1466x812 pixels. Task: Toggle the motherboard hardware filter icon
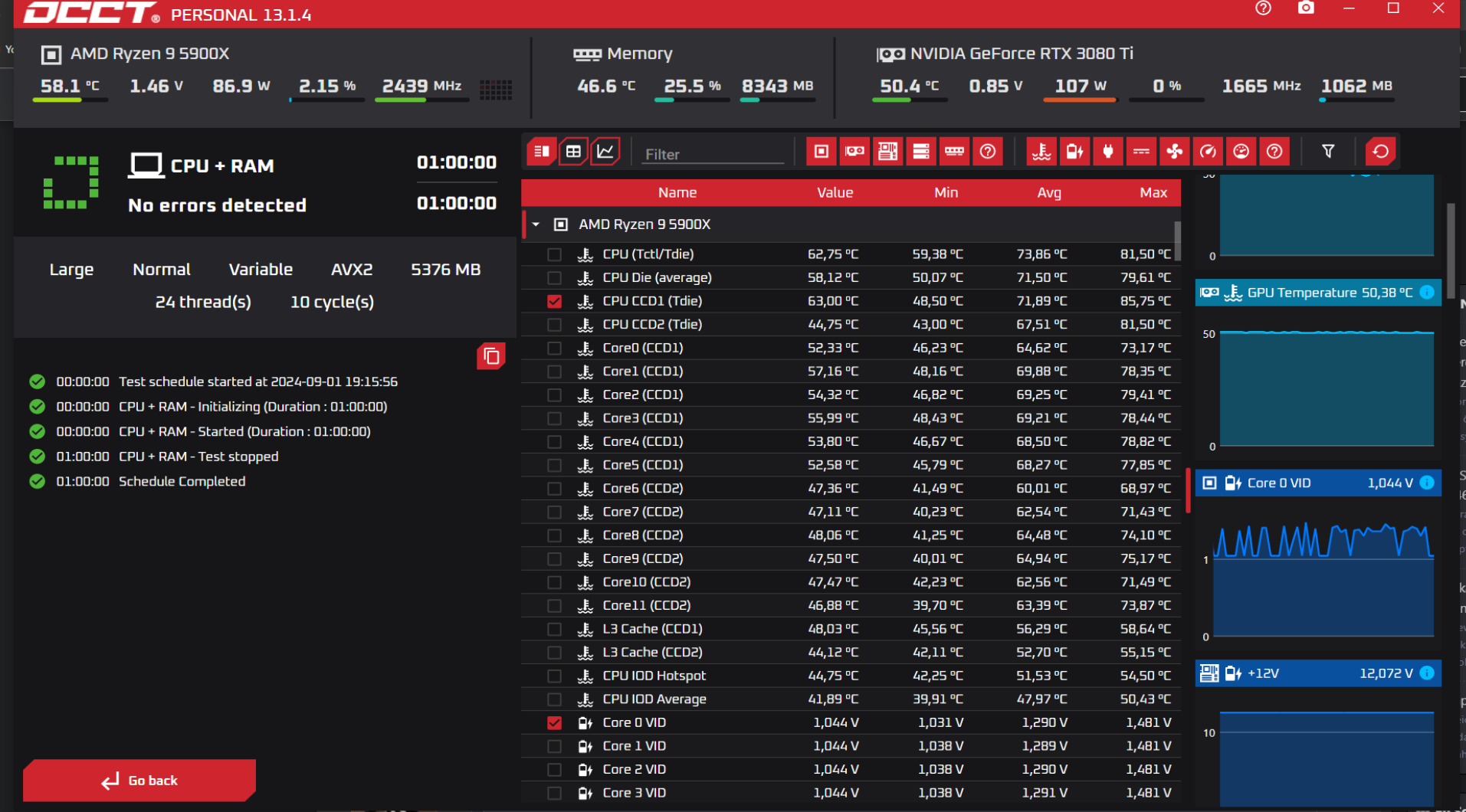coord(887,152)
